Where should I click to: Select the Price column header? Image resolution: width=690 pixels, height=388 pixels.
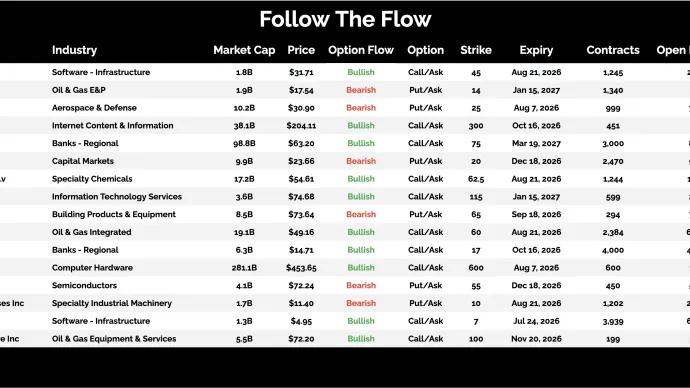[x=301, y=50]
